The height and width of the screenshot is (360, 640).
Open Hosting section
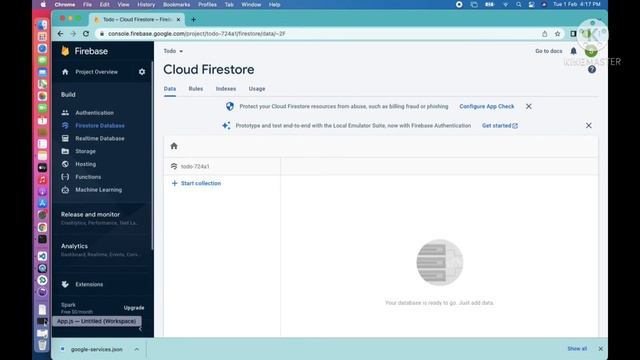coord(86,164)
